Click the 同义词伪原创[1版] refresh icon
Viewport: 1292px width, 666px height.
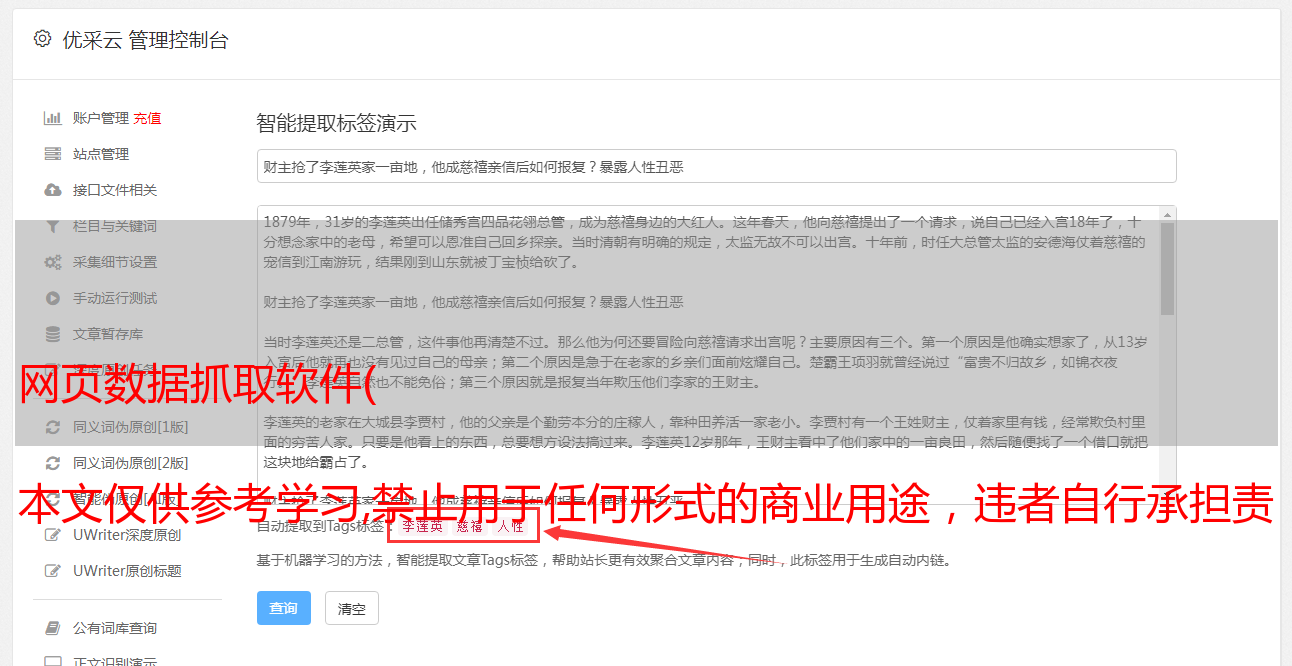(53, 427)
